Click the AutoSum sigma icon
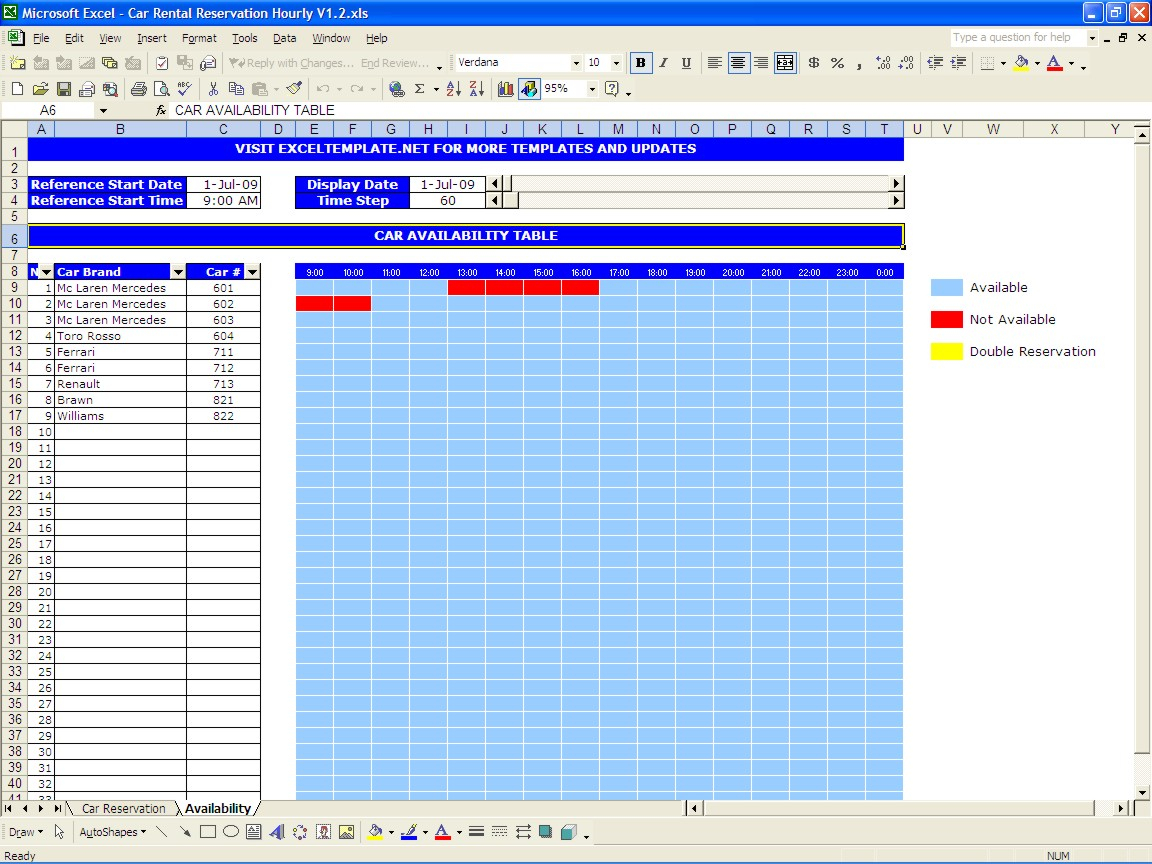Screen dimensions: 1152x864 click(420, 89)
